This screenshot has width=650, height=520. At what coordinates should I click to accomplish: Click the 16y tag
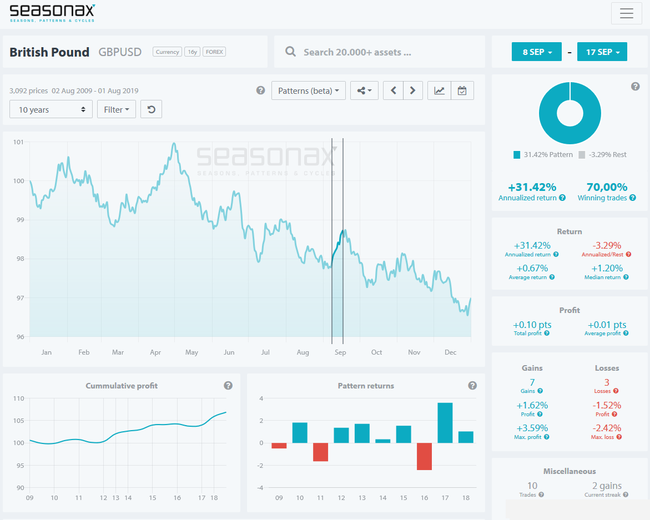[x=192, y=52]
